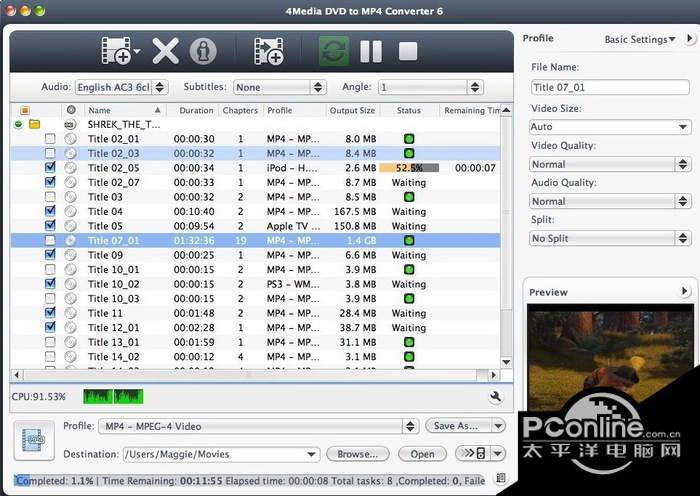The height and width of the screenshot is (496, 700).
Task: Select the Title 12_01 row name
Action: tap(113, 327)
